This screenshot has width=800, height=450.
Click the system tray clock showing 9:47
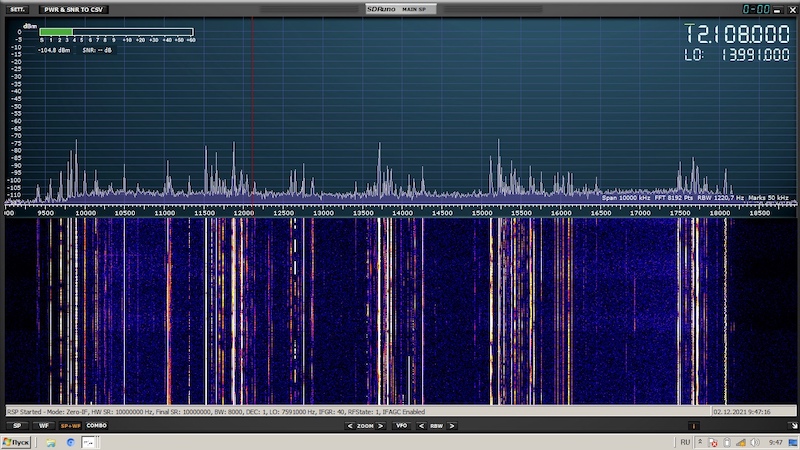[776, 442]
